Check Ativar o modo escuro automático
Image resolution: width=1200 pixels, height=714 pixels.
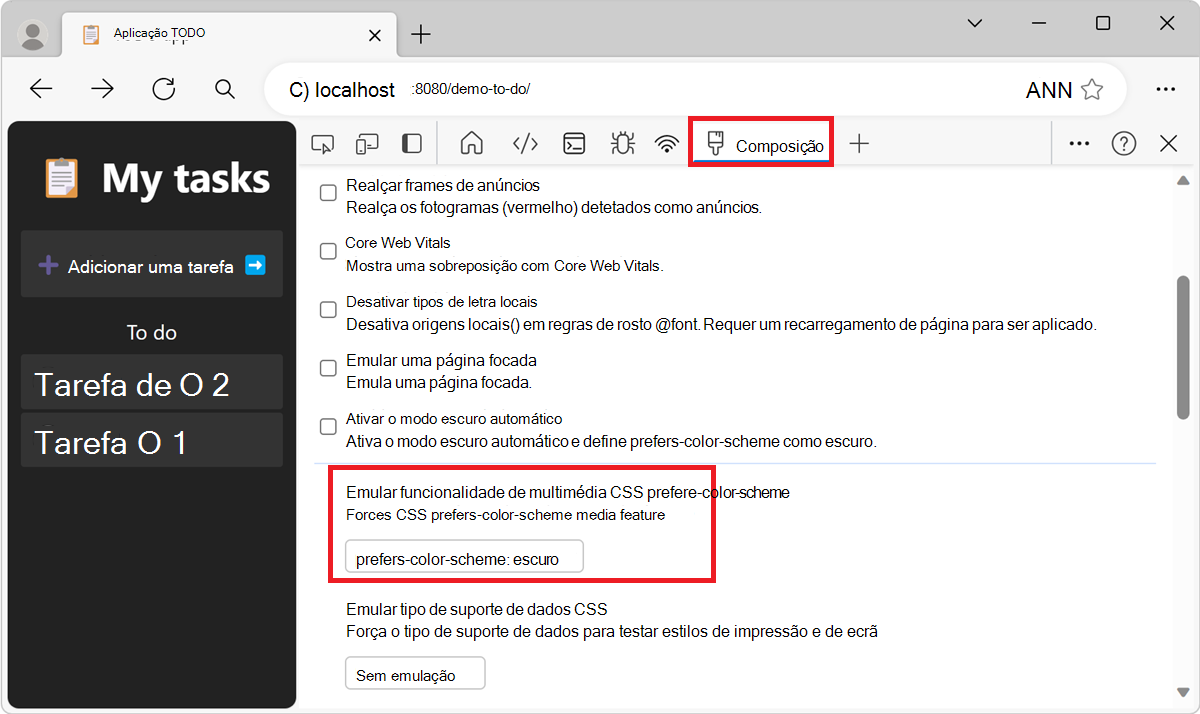327,426
